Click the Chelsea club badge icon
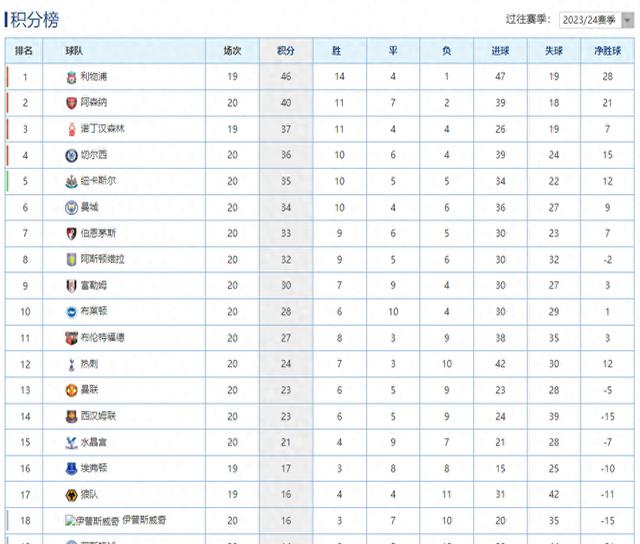Viewport: 640px width, 544px height. coord(71,155)
